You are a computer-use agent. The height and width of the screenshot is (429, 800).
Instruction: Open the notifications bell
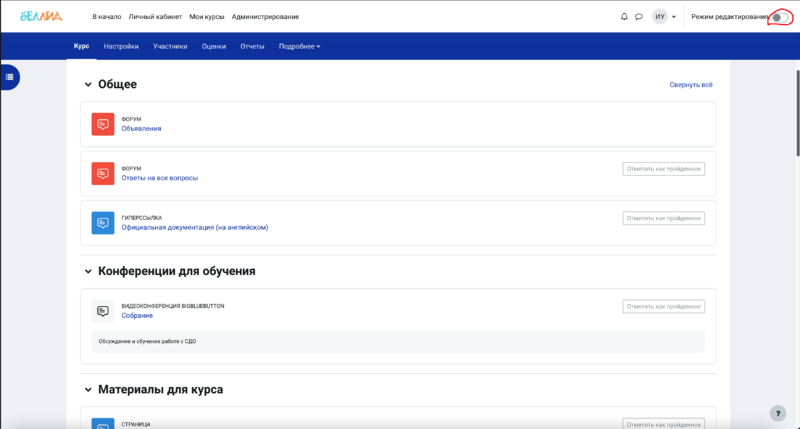[x=623, y=17]
